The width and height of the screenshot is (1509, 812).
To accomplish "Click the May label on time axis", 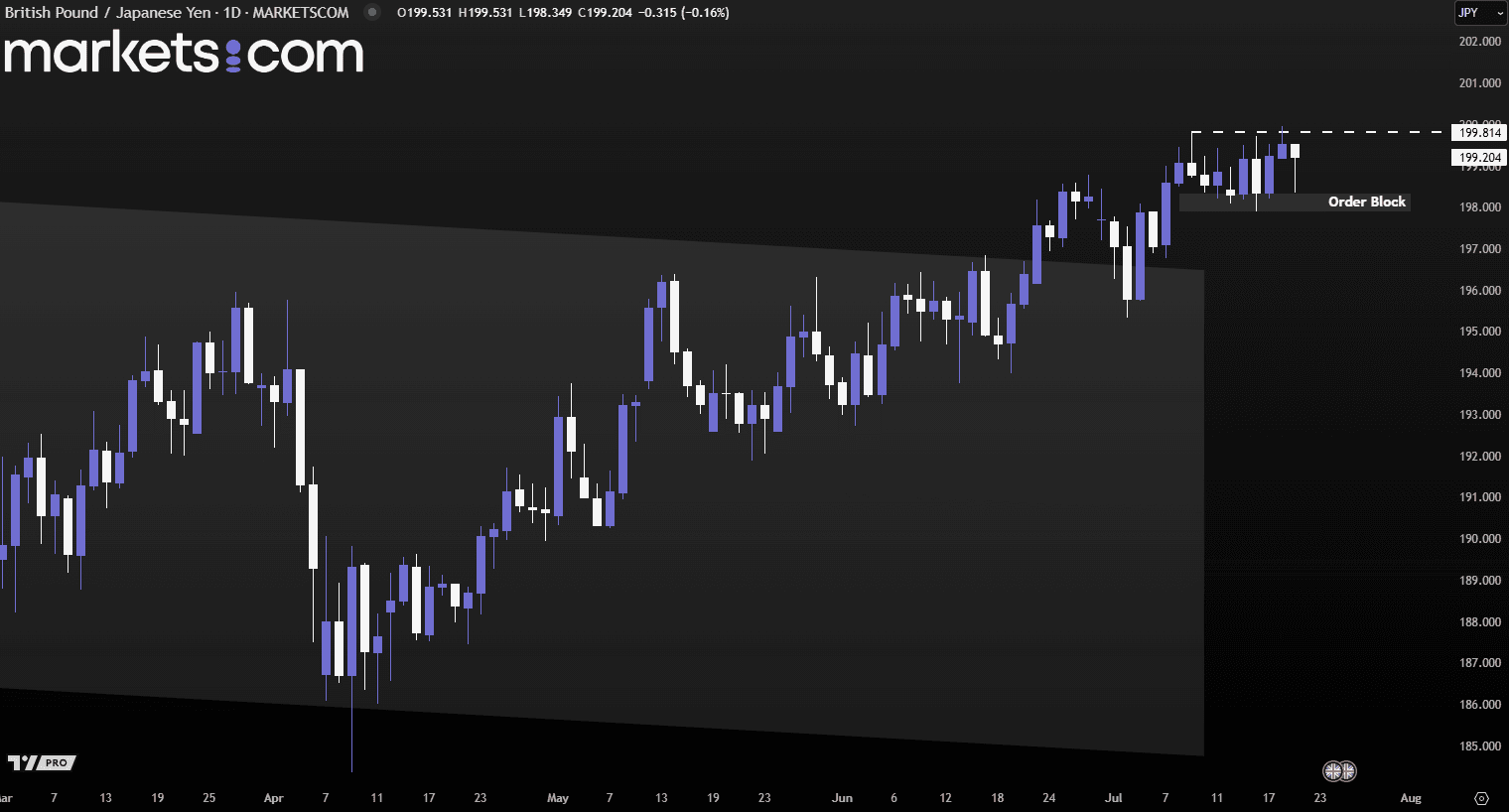I will [558, 798].
